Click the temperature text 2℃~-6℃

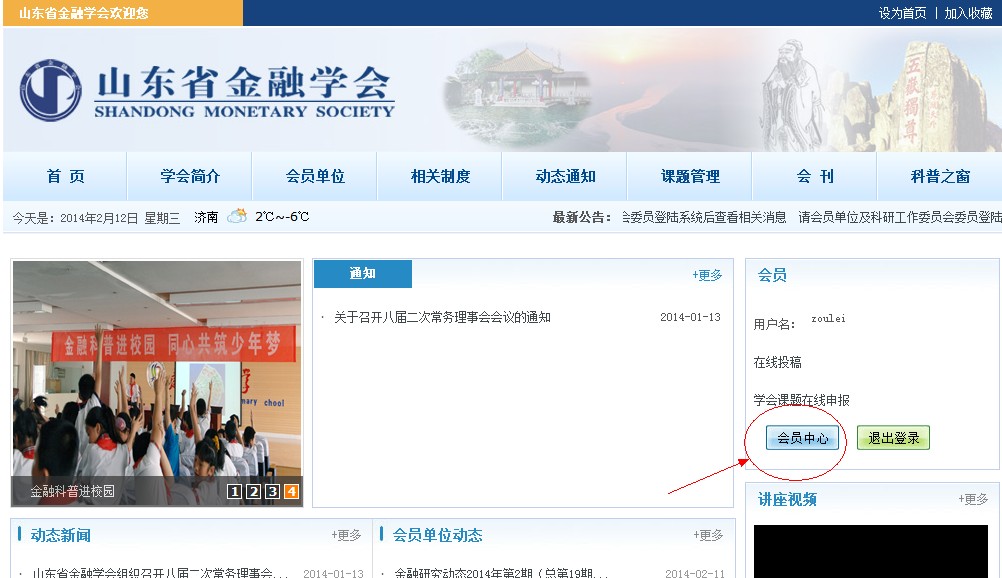pos(282,217)
